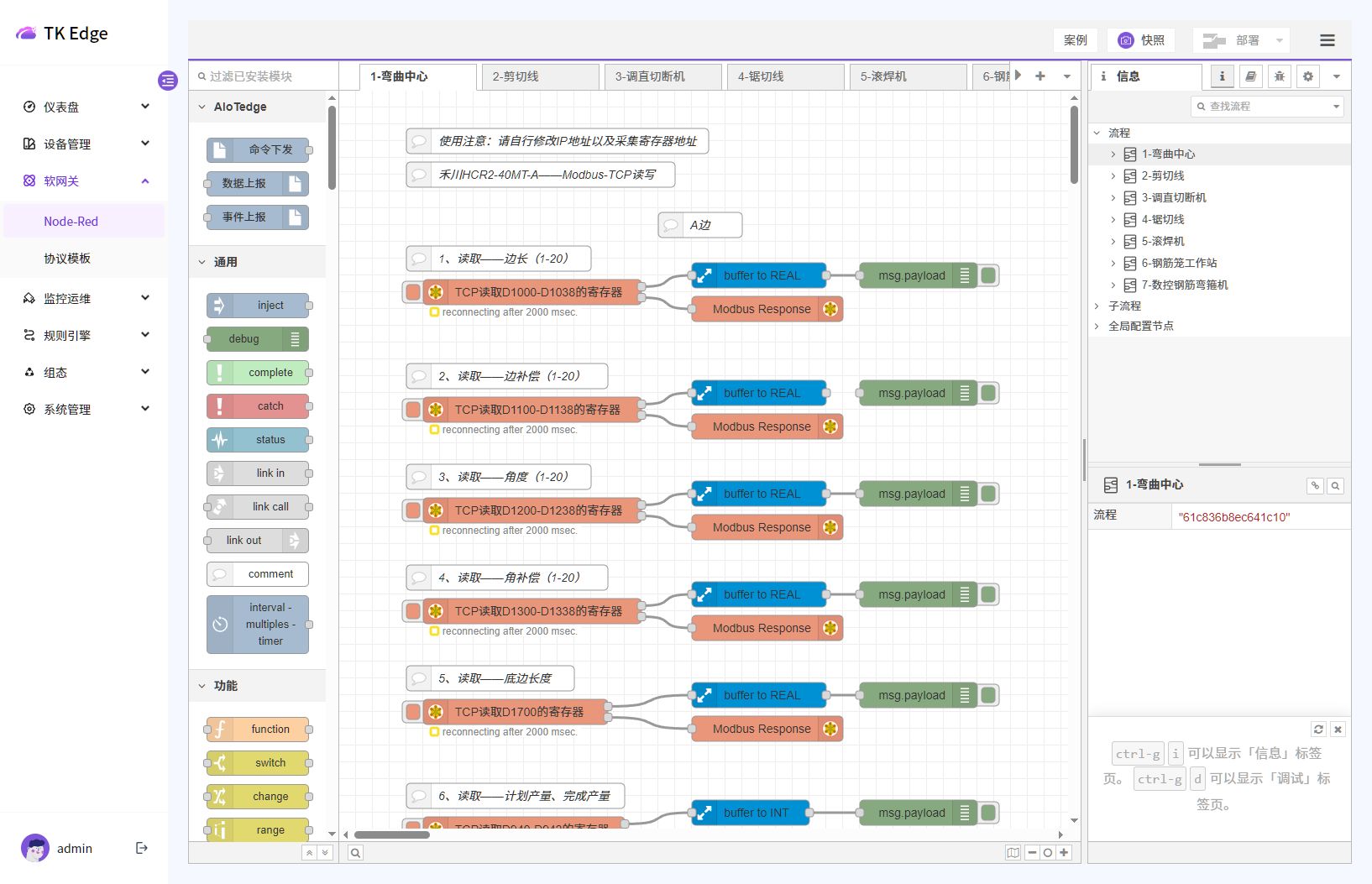The image size is (1372, 884).
Task: Click the 案例 button
Action: tap(1075, 40)
